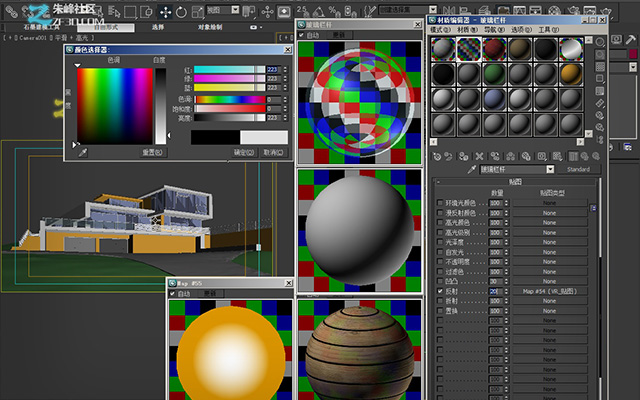Click the delete material X icon

click(479, 156)
